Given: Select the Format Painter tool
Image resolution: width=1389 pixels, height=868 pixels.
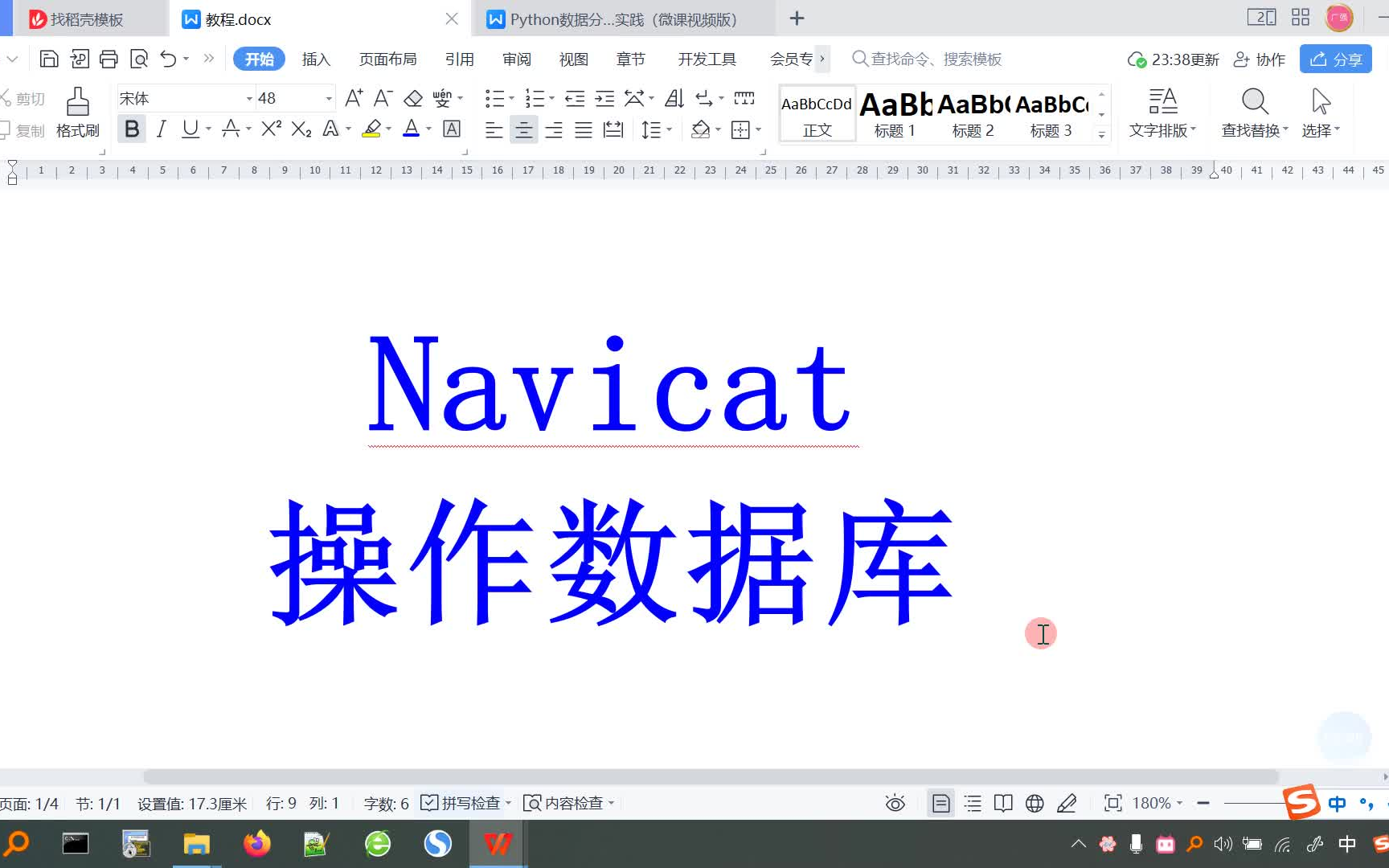Looking at the screenshot, I should 78,113.
